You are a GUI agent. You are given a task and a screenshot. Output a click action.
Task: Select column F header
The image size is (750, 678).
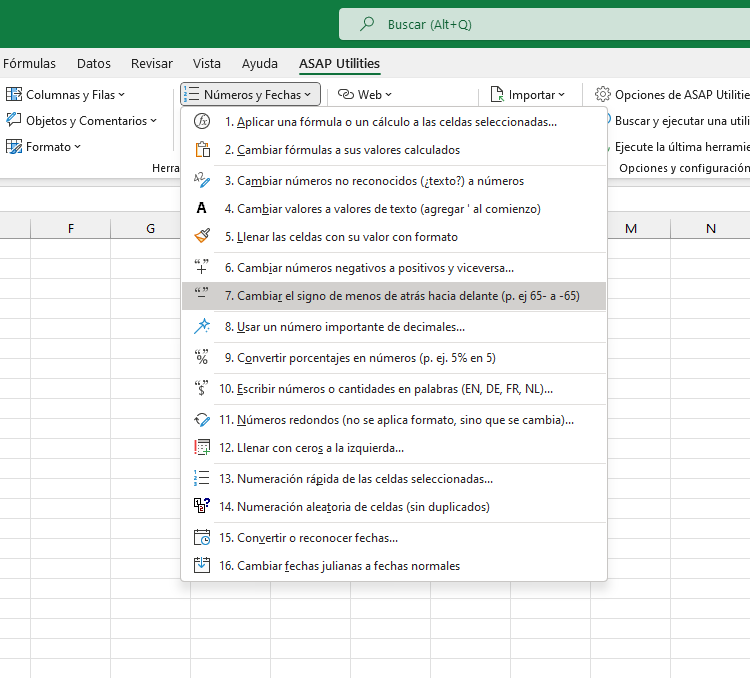[70, 228]
